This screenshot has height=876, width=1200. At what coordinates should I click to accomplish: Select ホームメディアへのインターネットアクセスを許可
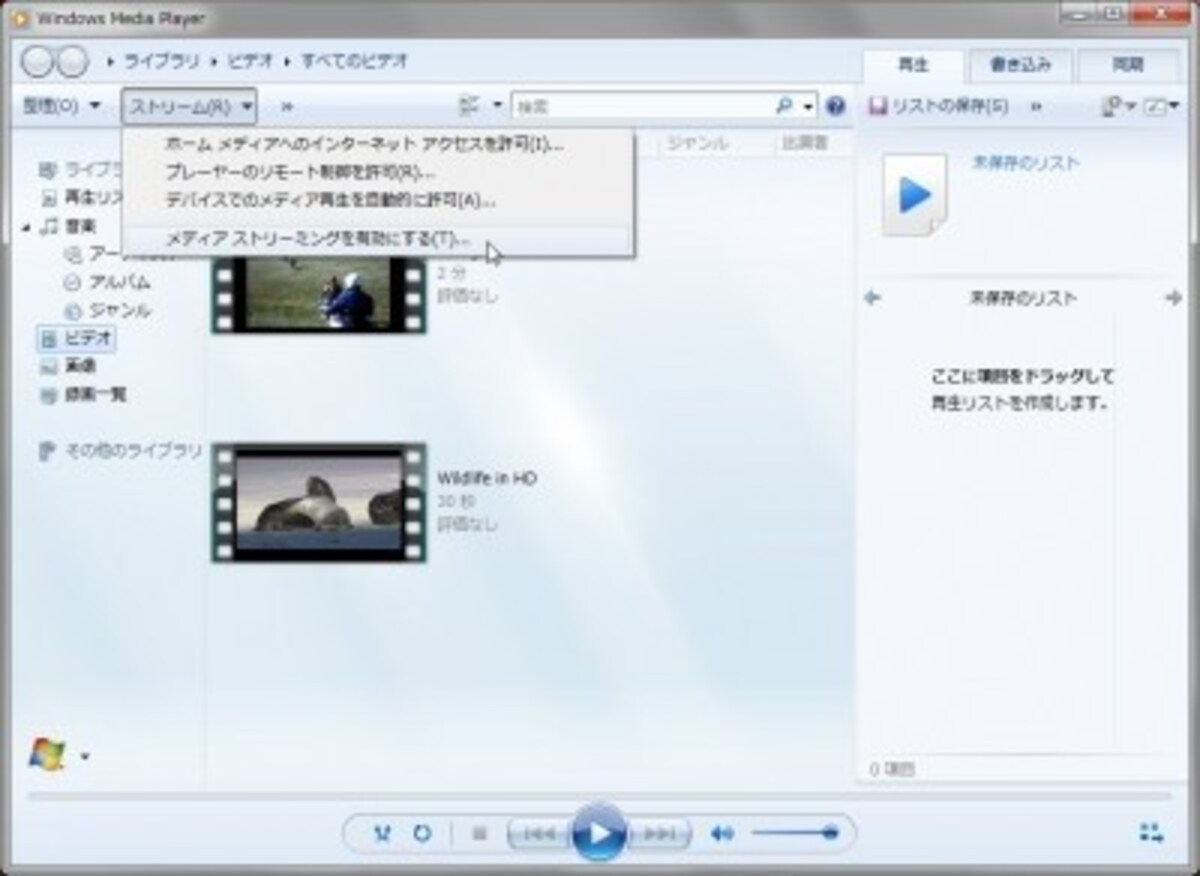(378, 144)
